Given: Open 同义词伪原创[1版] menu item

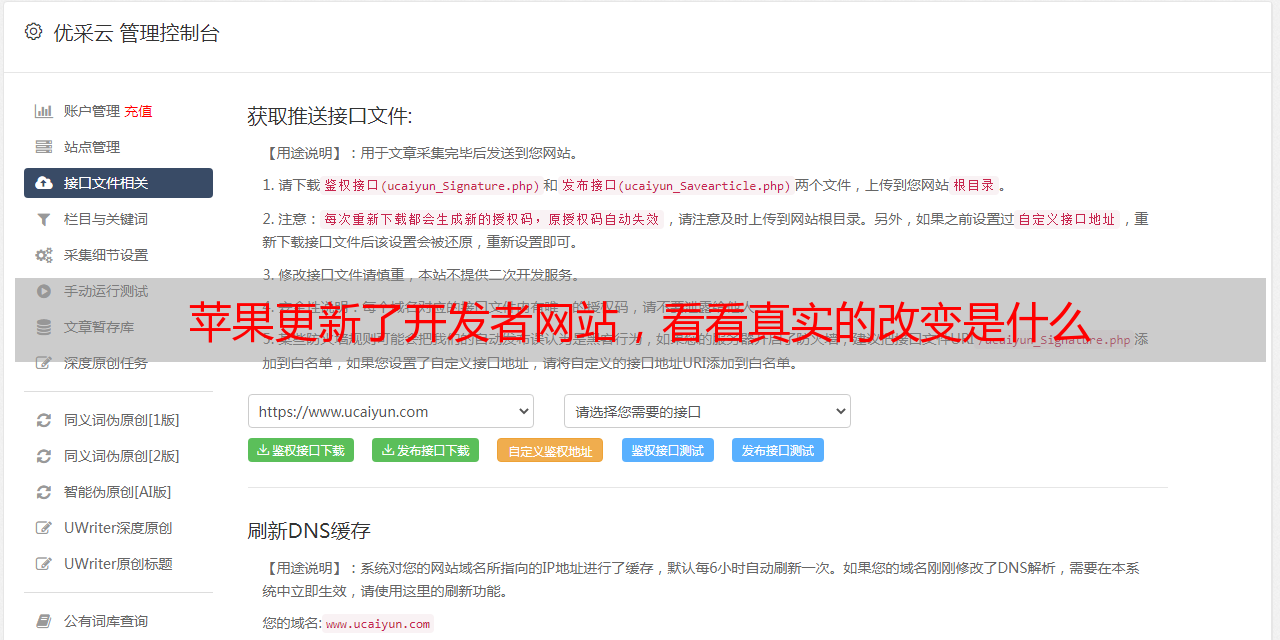Looking at the screenshot, I should (x=118, y=420).
